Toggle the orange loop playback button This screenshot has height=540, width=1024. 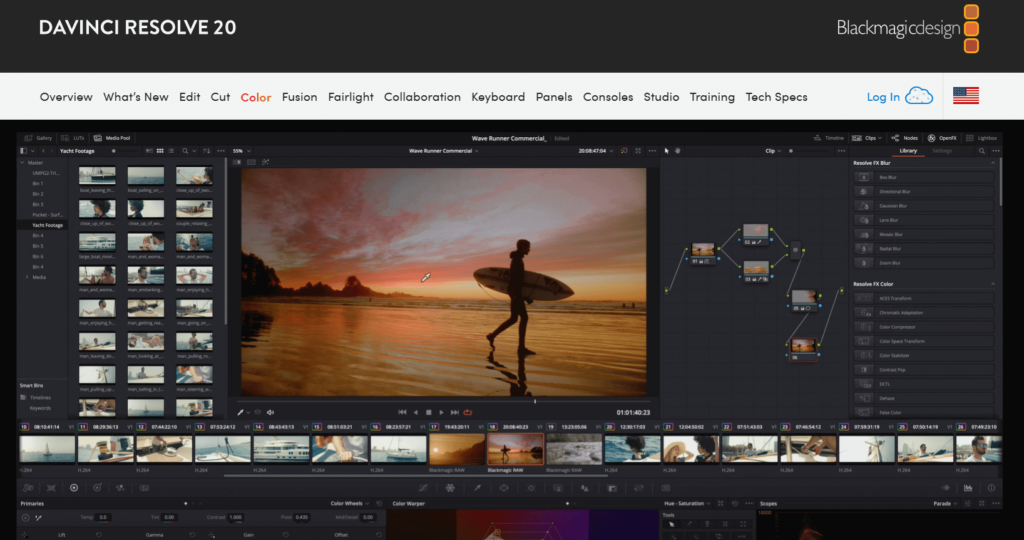point(468,412)
